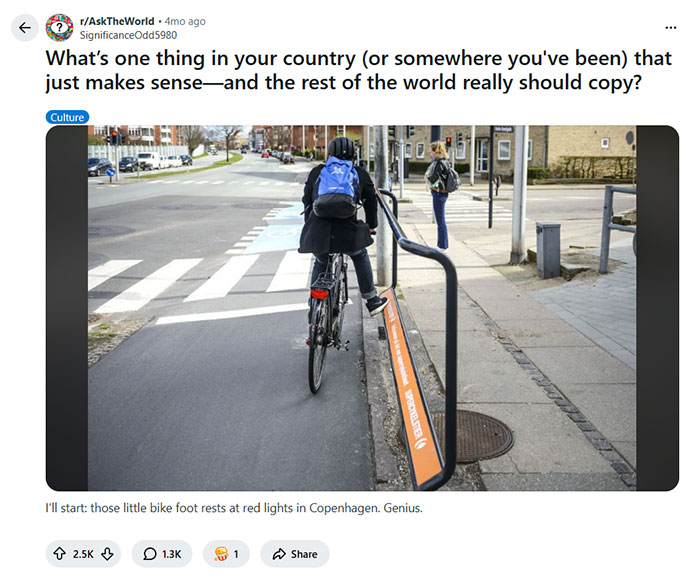Click the 2.5K vote score

[83, 554]
